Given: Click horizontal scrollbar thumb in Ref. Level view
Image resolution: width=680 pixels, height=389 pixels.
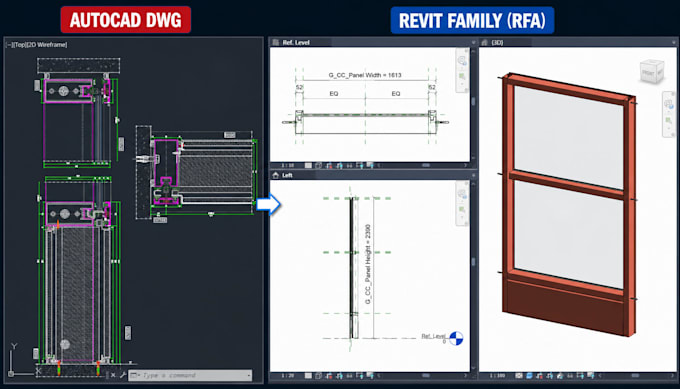Looking at the screenshot, I should click(x=426, y=165).
